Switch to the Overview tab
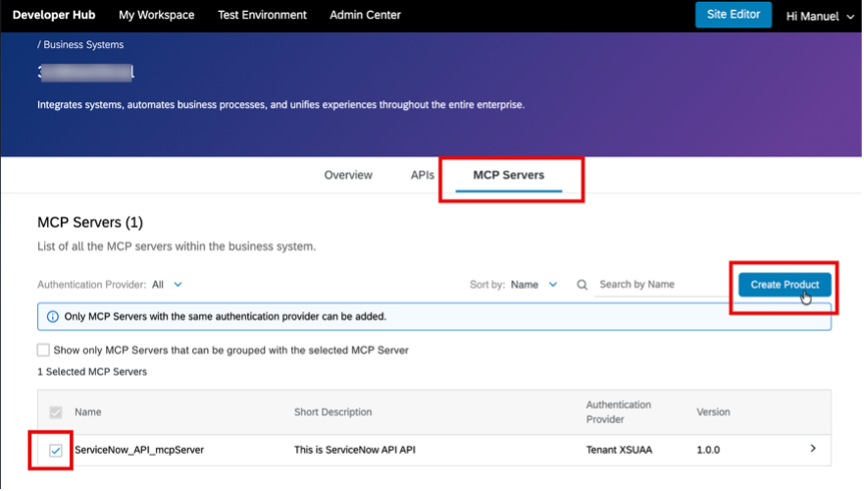This screenshot has width=864, height=491. 348,175
